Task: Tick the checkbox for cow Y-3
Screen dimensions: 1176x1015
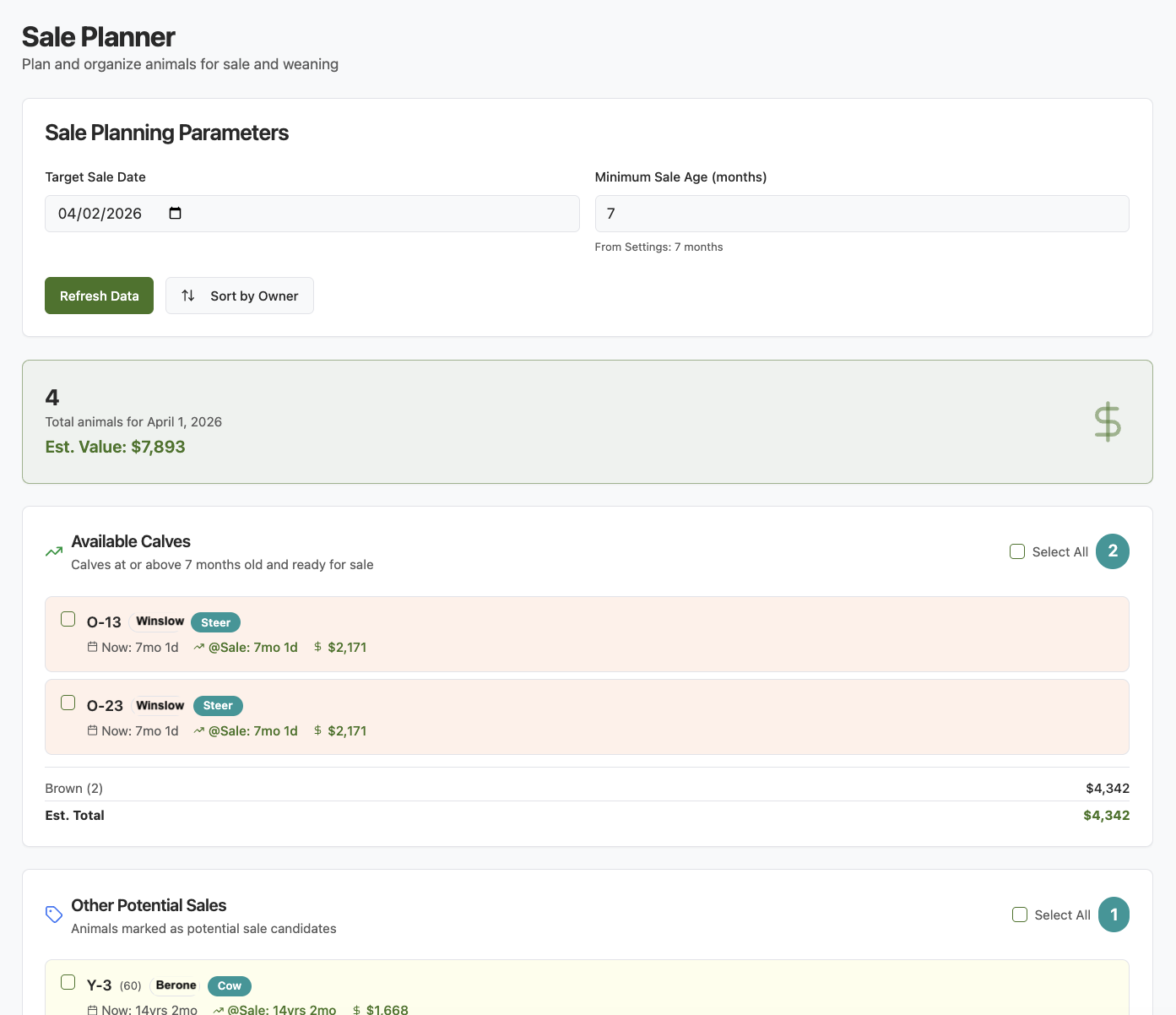Action: 68,982
